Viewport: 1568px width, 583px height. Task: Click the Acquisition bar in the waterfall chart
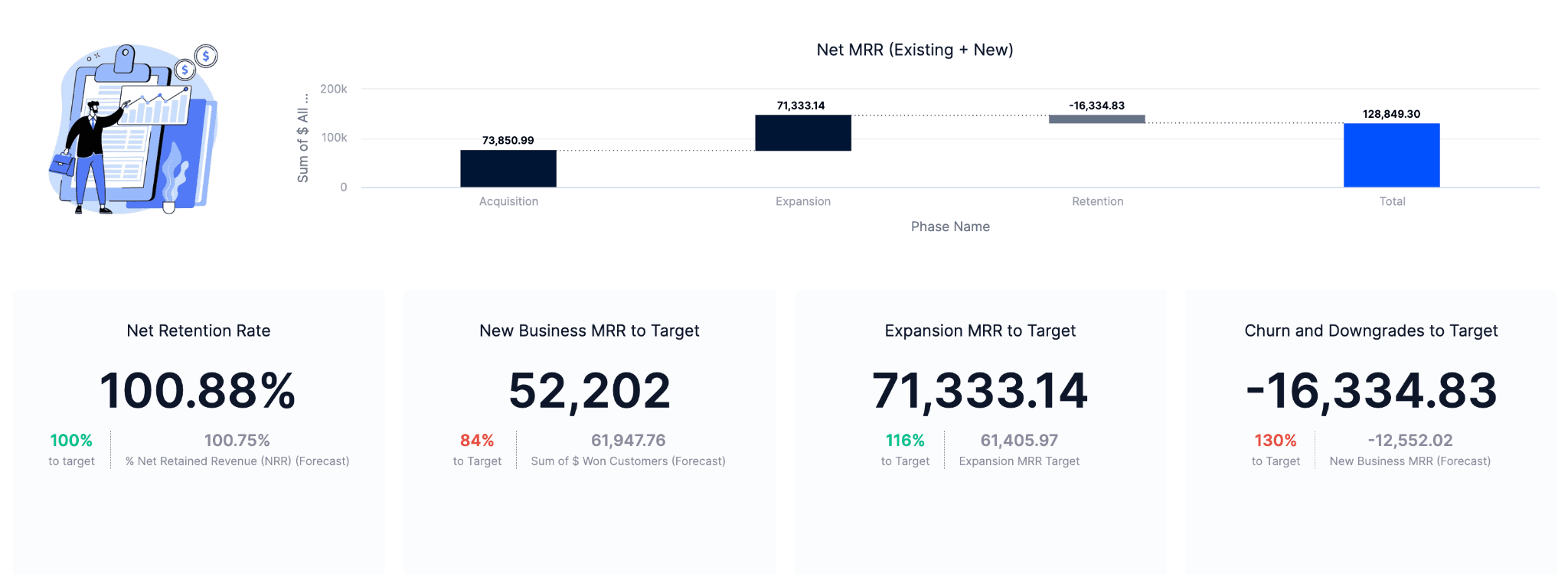coord(508,168)
